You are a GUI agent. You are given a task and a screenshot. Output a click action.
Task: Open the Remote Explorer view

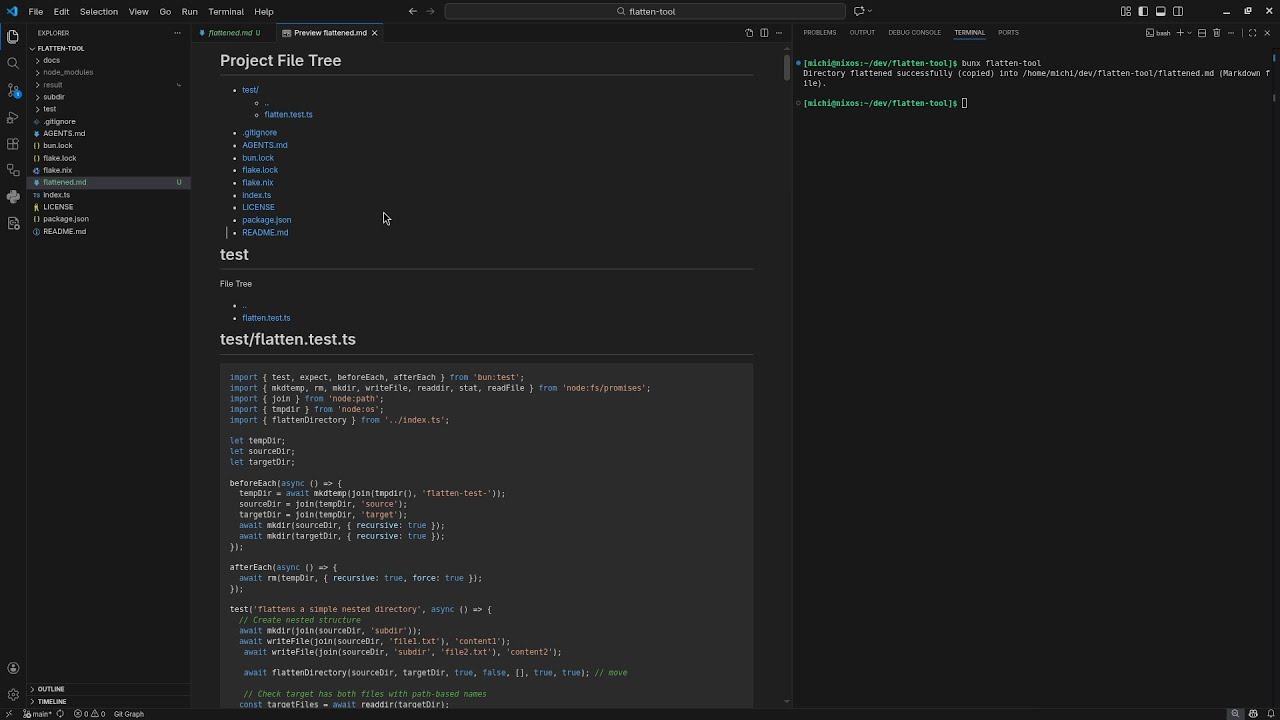tap(13, 170)
